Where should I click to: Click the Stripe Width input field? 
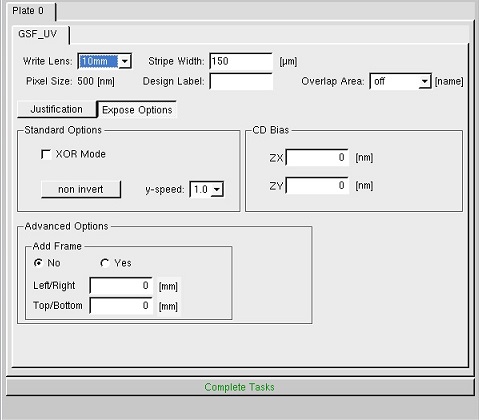[241, 61]
